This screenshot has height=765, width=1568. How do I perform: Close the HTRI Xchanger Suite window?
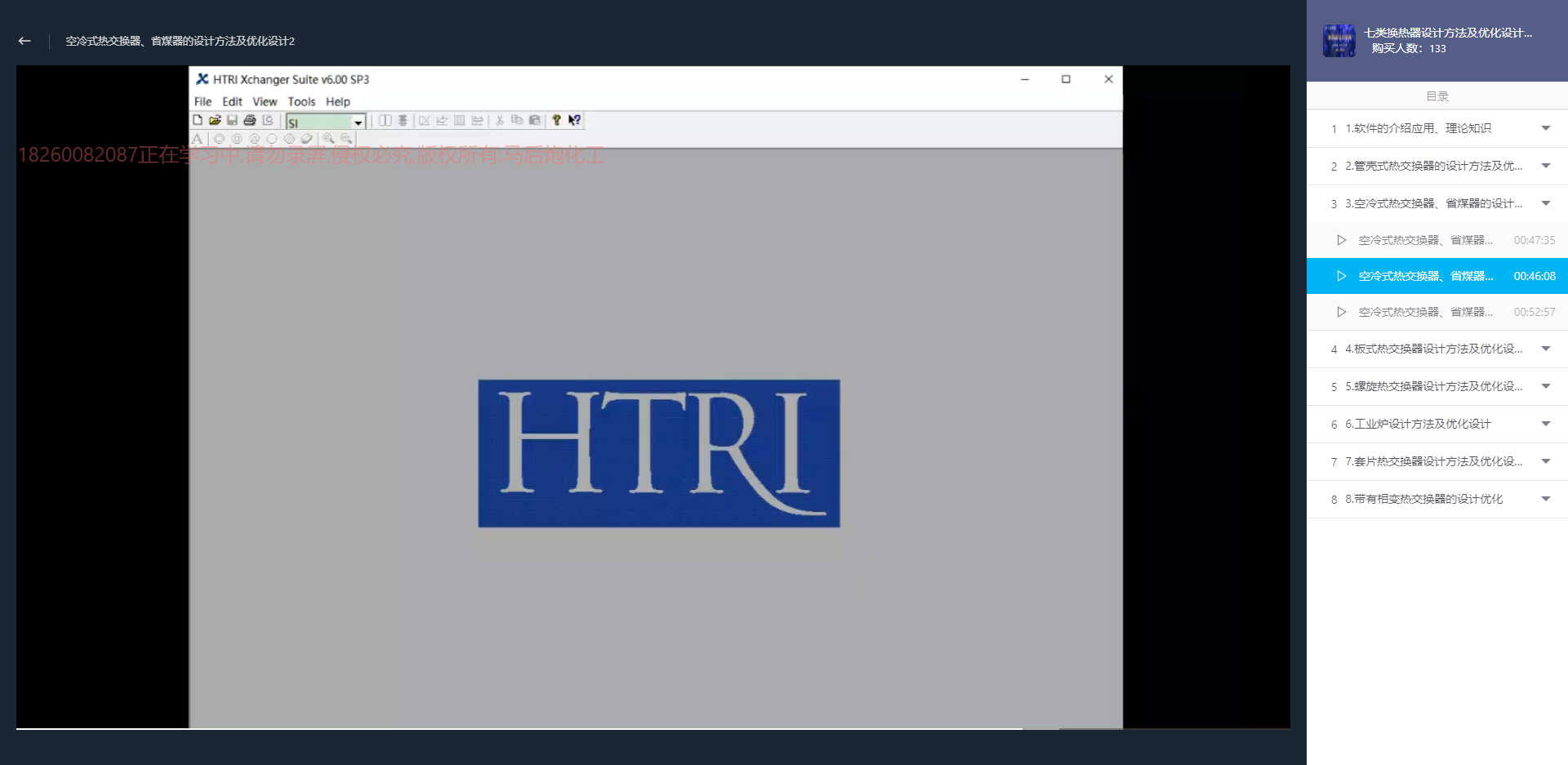(x=1108, y=79)
